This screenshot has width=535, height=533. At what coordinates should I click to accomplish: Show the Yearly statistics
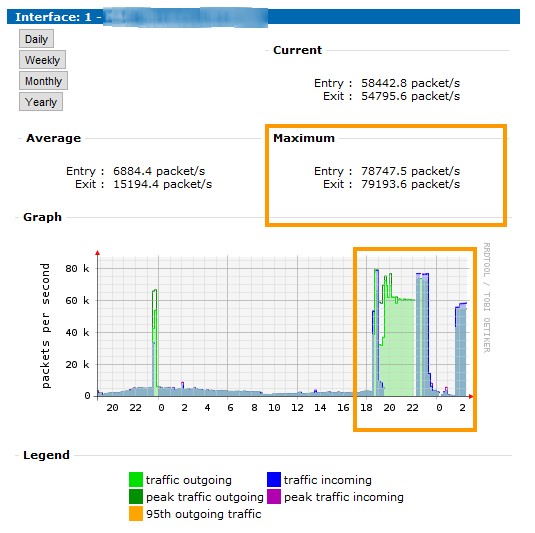pos(41,102)
